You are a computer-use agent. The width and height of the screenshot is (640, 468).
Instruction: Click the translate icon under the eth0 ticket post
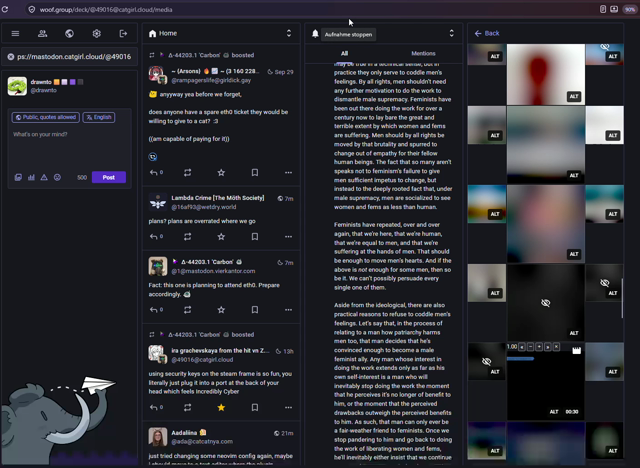point(153,156)
